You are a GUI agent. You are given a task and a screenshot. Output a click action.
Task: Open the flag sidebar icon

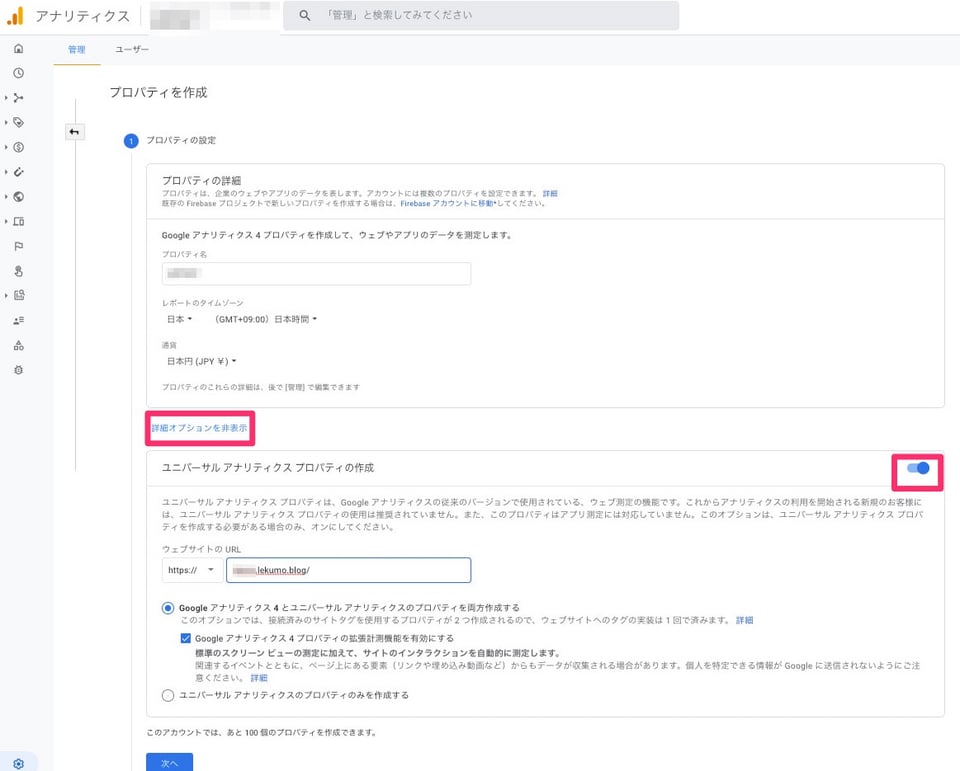19,246
